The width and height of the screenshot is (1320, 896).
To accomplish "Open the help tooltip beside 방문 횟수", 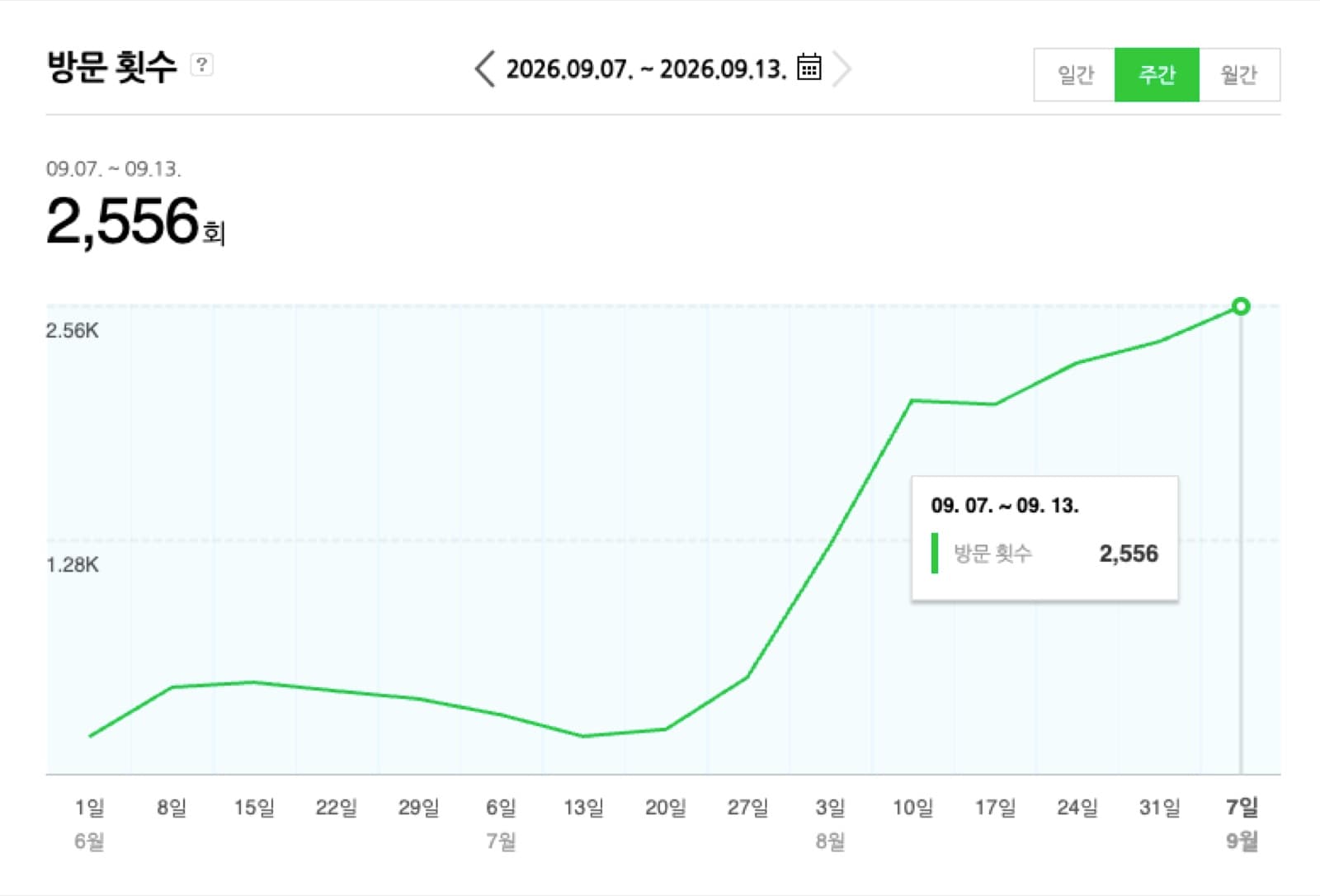I will [x=201, y=64].
